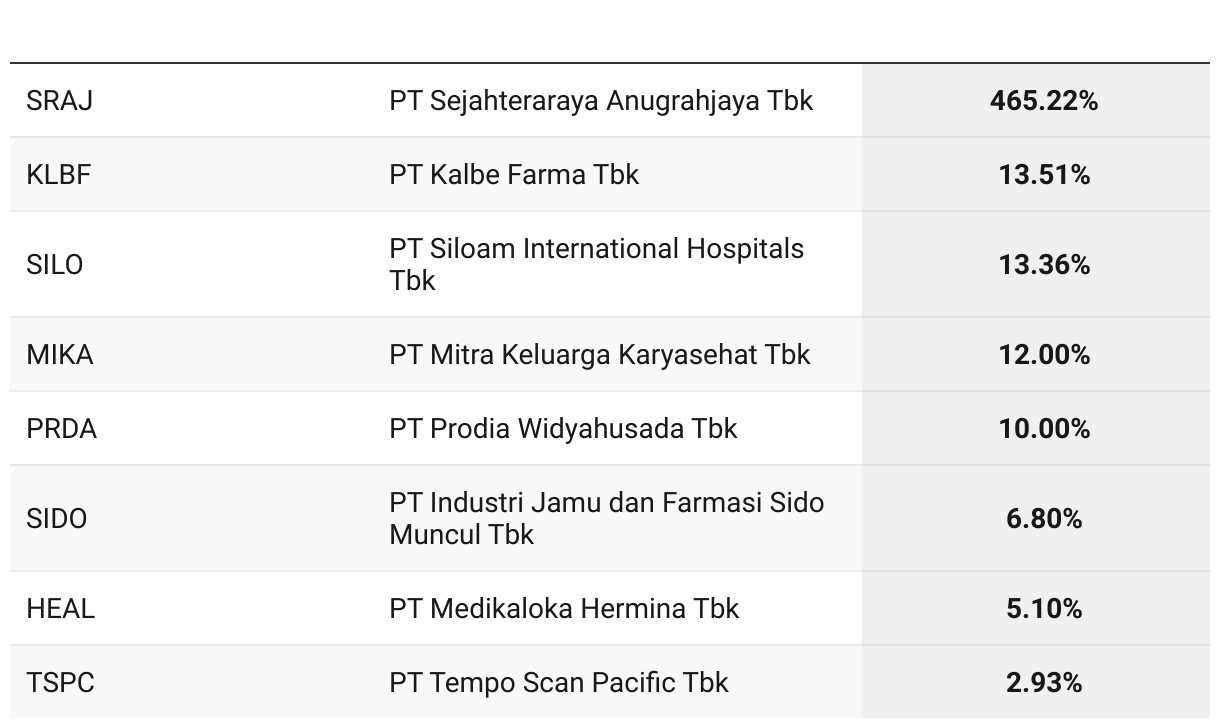The image size is (1220, 728).
Task: Select the 465.22% value cell
Action: pos(1043,101)
